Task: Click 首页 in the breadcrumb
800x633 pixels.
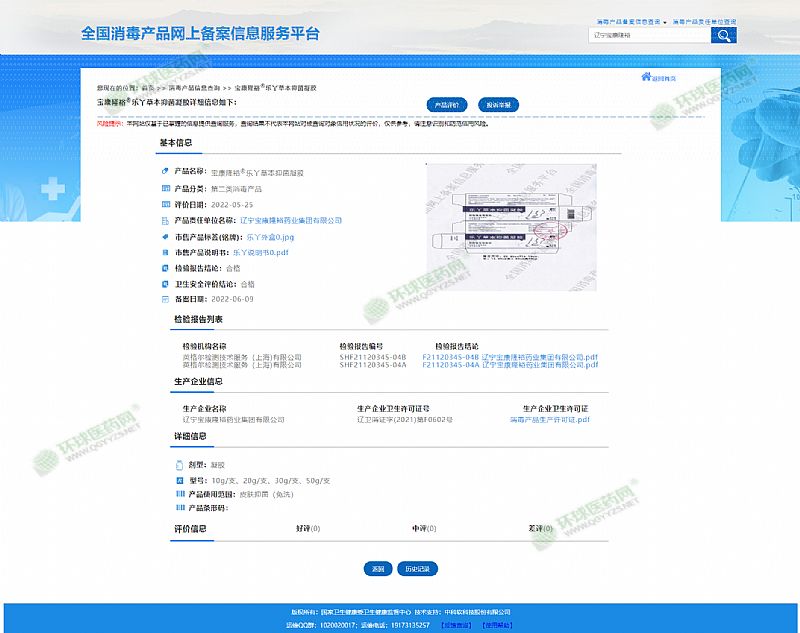Action: [147, 88]
